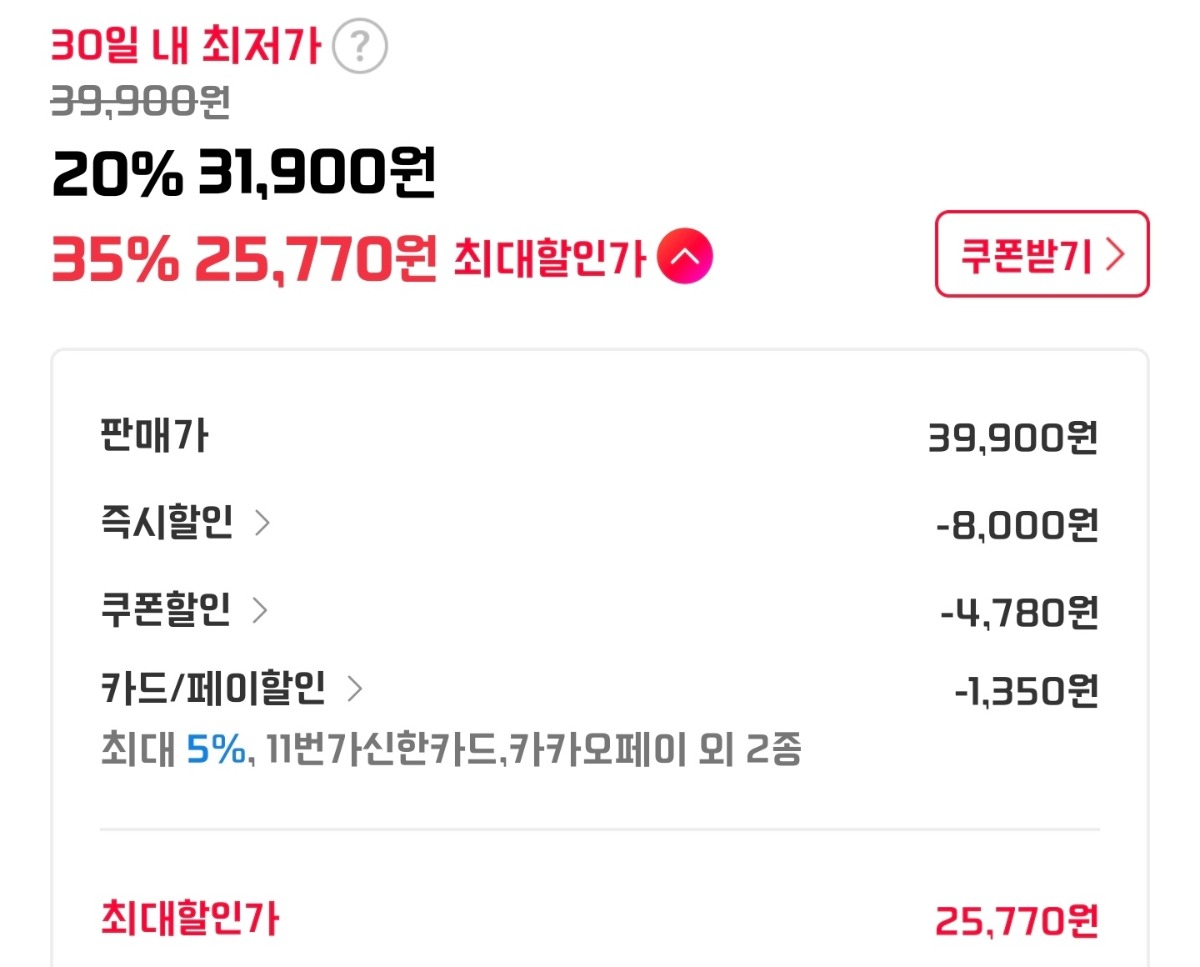The width and height of the screenshot is (1200, 967).
Task: Select the 카드/페이할인 label text
Action: [x=212, y=688]
